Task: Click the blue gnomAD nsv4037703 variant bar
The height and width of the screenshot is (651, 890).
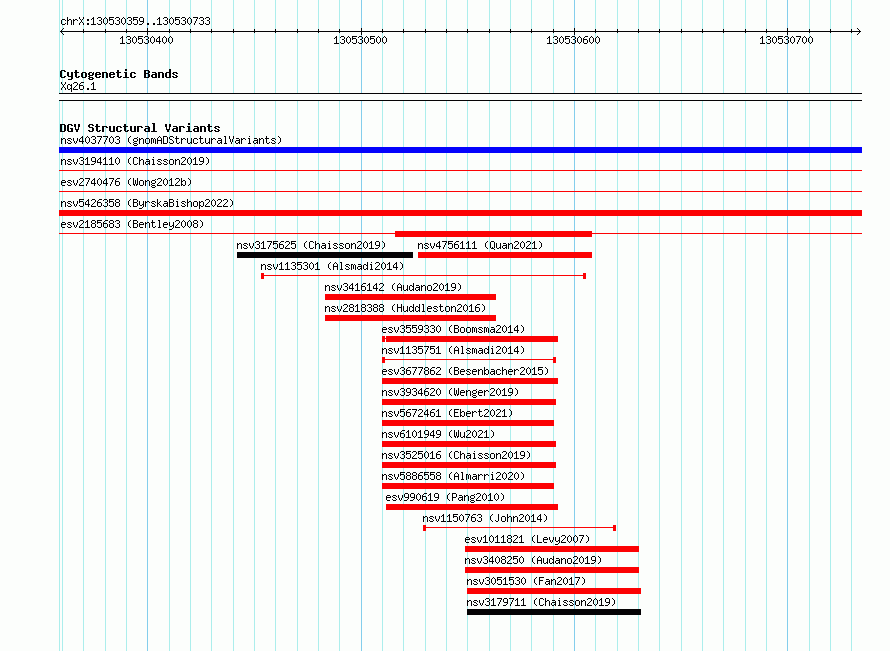Action: point(460,150)
